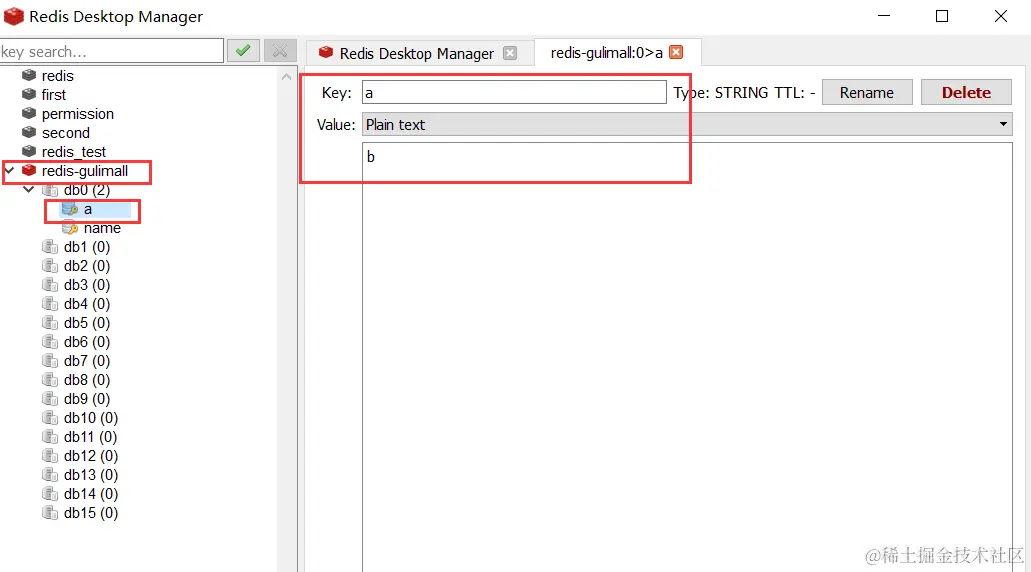Image resolution: width=1031 pixels, height=572 pixels.
Task: Click the db9 database icon
Action: coord(50,399)
